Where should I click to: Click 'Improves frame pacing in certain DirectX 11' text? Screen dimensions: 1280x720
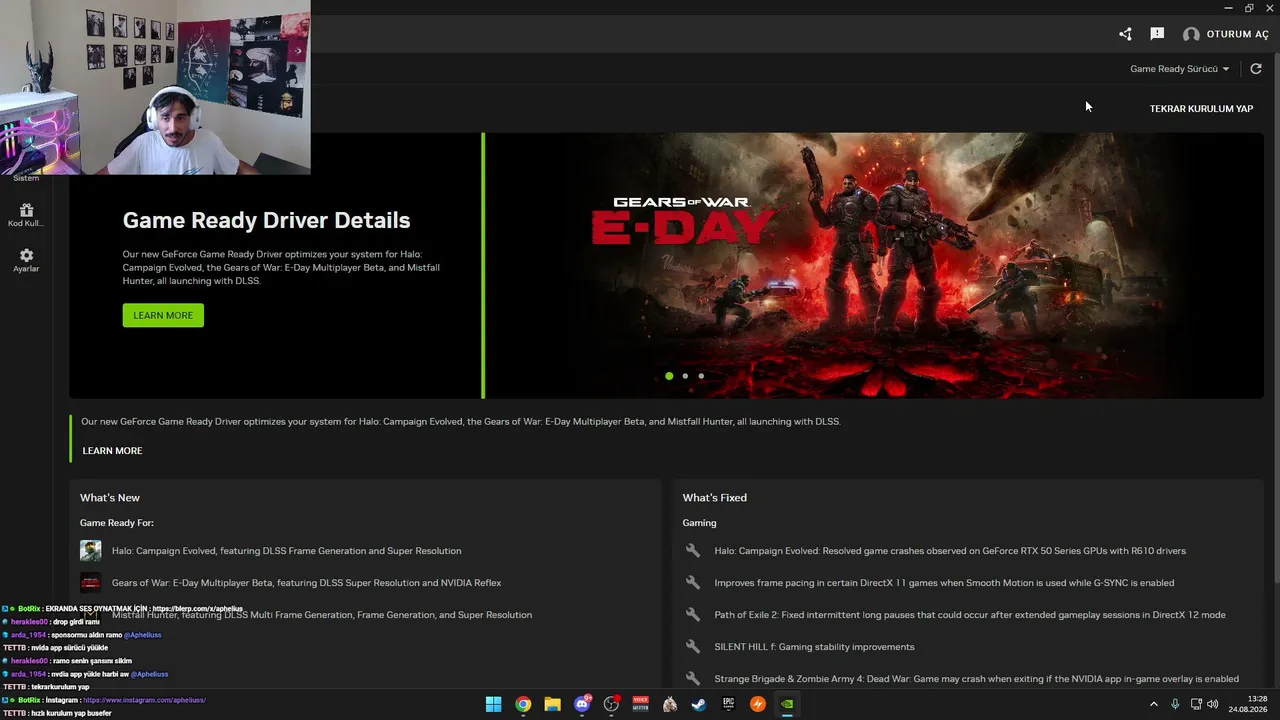tap(944, 583)
